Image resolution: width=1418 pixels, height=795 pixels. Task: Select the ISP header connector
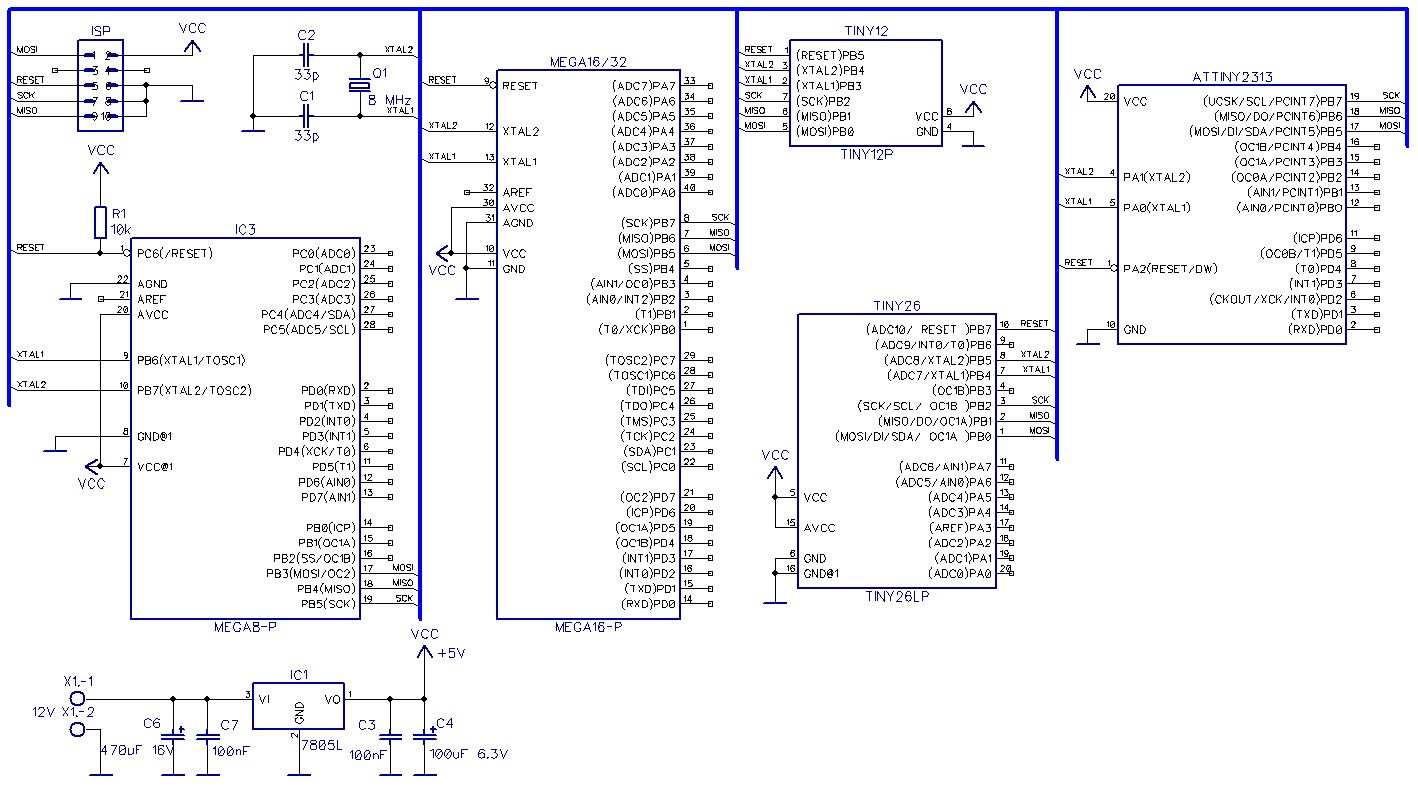click(x=101, y=85)
